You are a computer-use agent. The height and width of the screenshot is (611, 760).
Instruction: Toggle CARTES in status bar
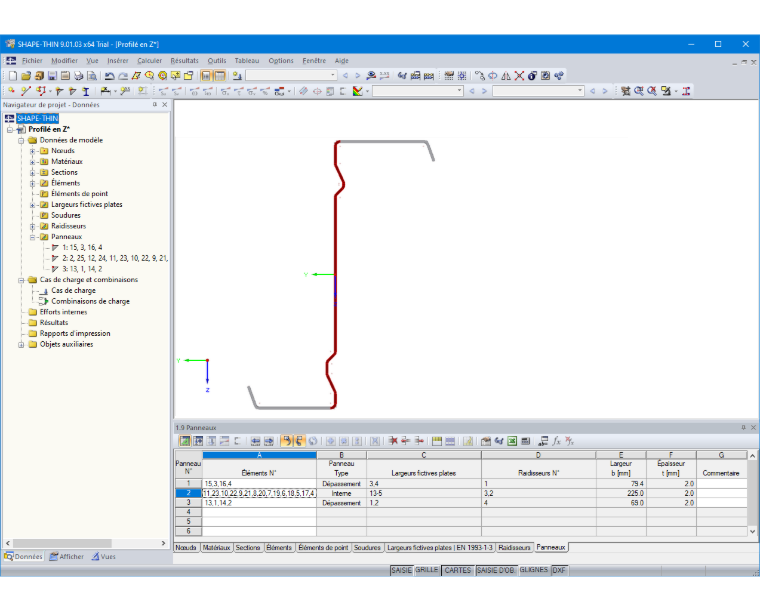[458, 570]
